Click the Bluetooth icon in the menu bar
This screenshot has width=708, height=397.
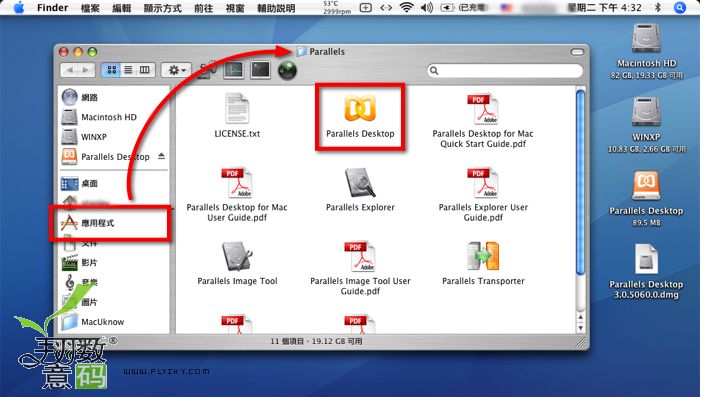tap(658, 7)
